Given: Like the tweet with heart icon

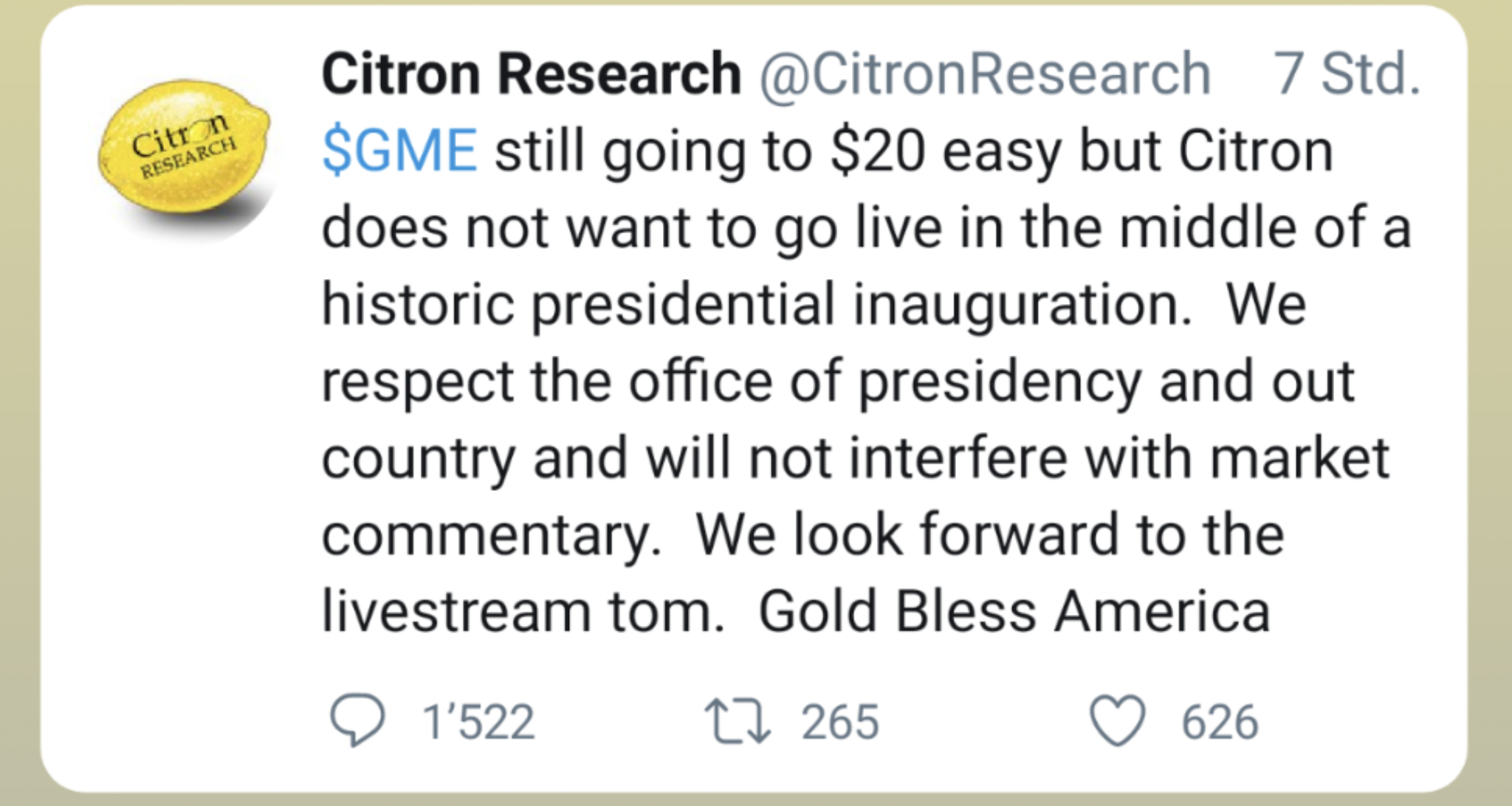Looking at the screenshot, I should click(1118, 721).
